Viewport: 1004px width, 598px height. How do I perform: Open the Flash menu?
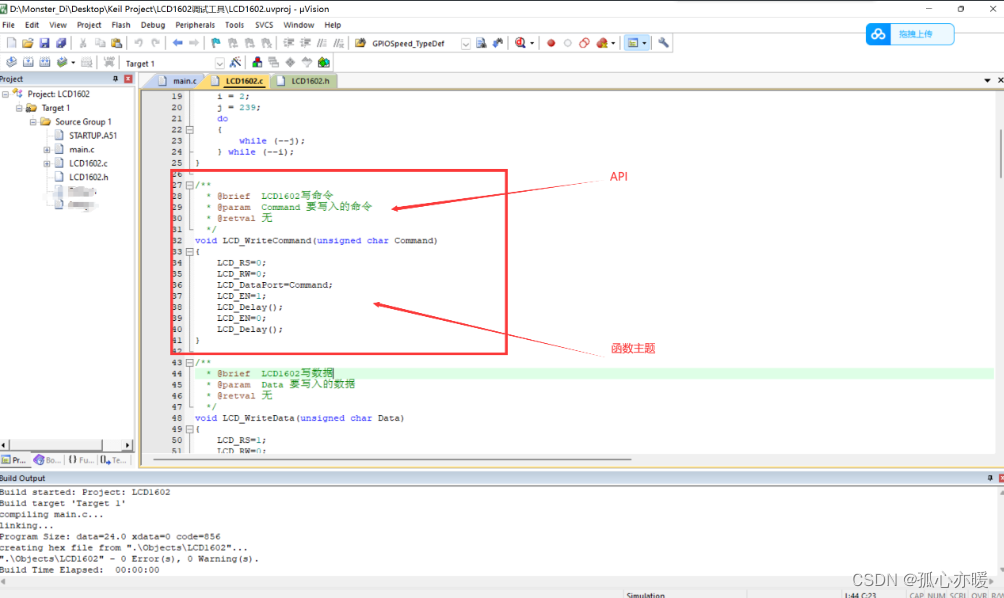(x=120, y=25)
